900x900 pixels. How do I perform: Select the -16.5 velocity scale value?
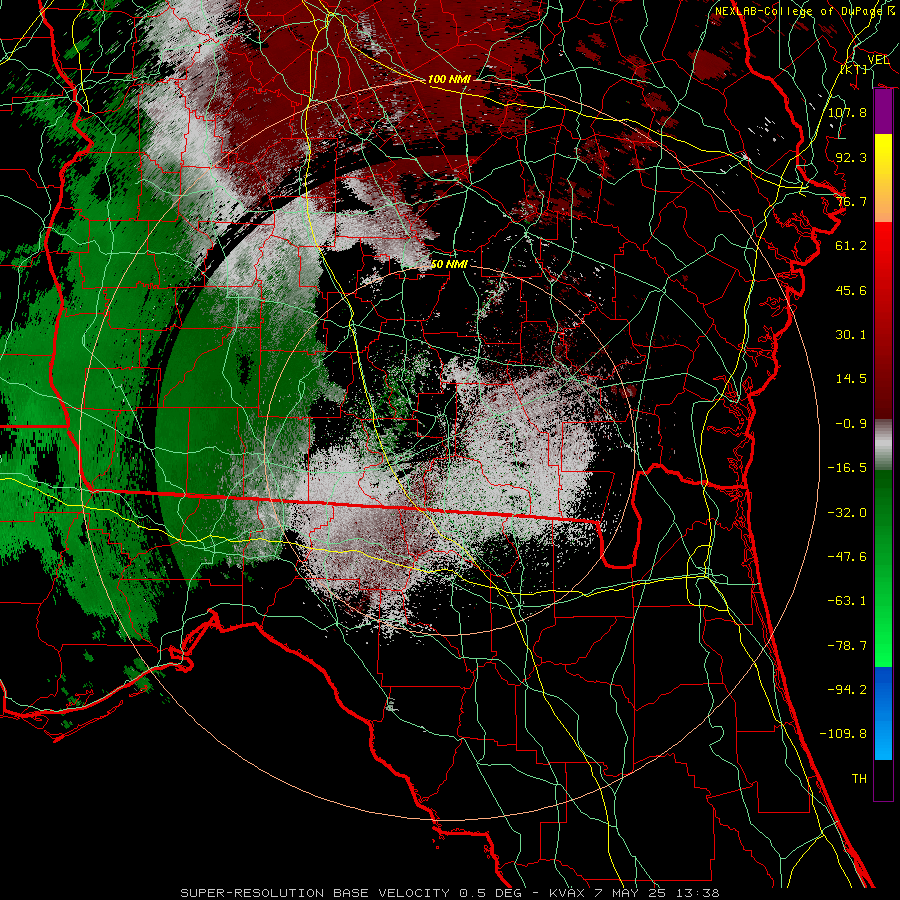[x=847, y=468]
